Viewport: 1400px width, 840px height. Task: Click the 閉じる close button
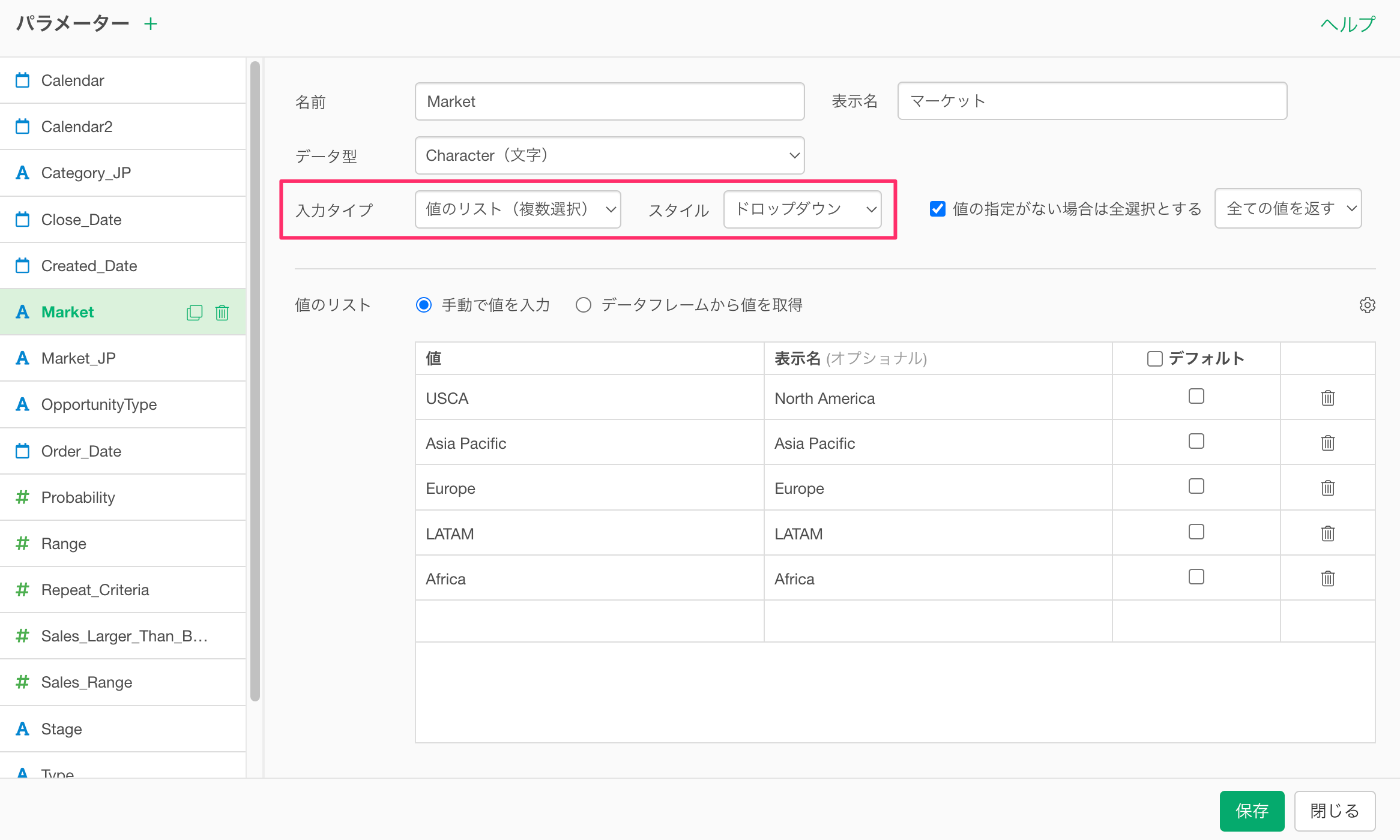tap(1335, 811)
